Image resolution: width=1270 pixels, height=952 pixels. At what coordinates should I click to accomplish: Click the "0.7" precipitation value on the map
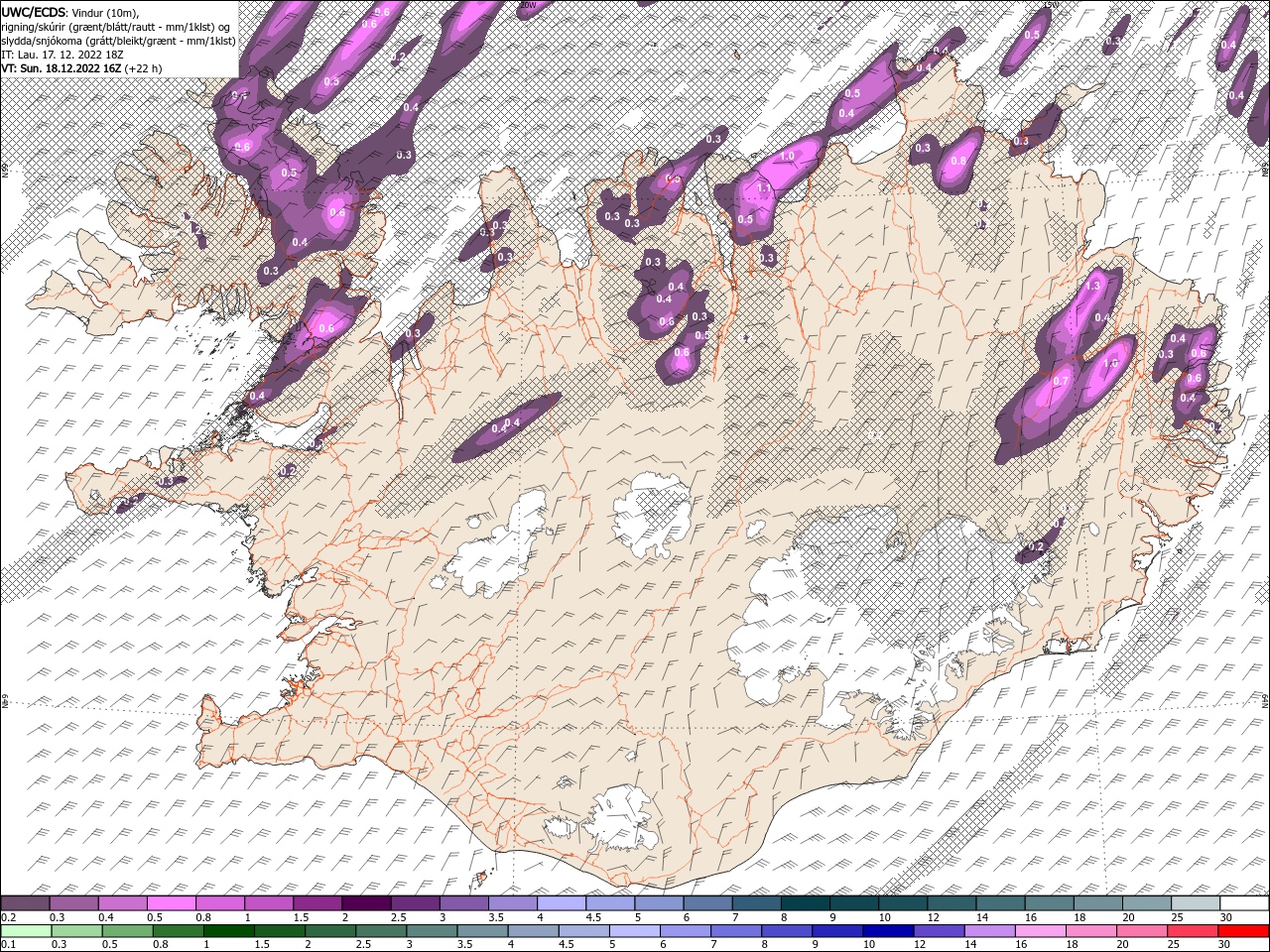coord(1061,381)
